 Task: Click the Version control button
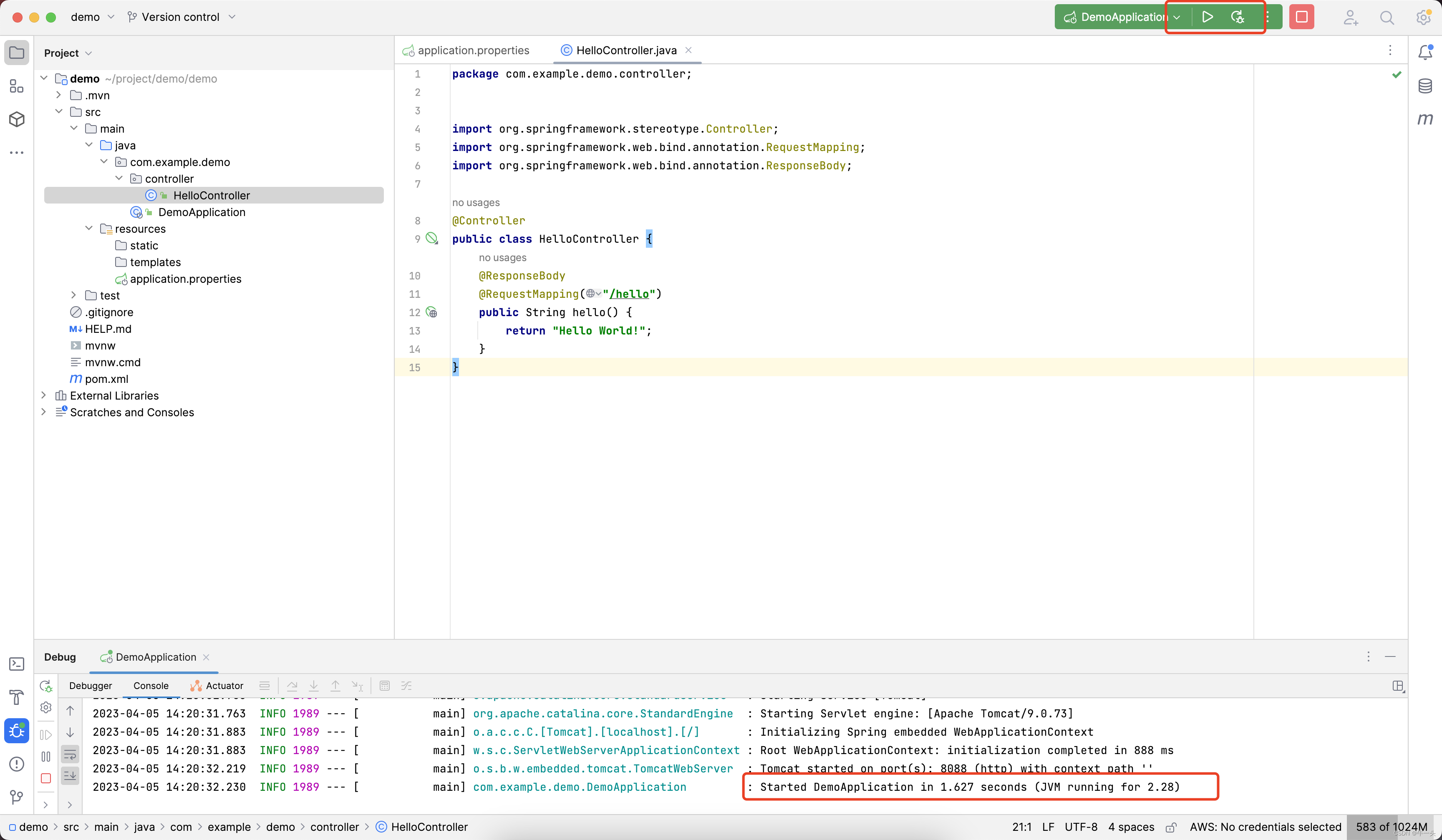180,17
